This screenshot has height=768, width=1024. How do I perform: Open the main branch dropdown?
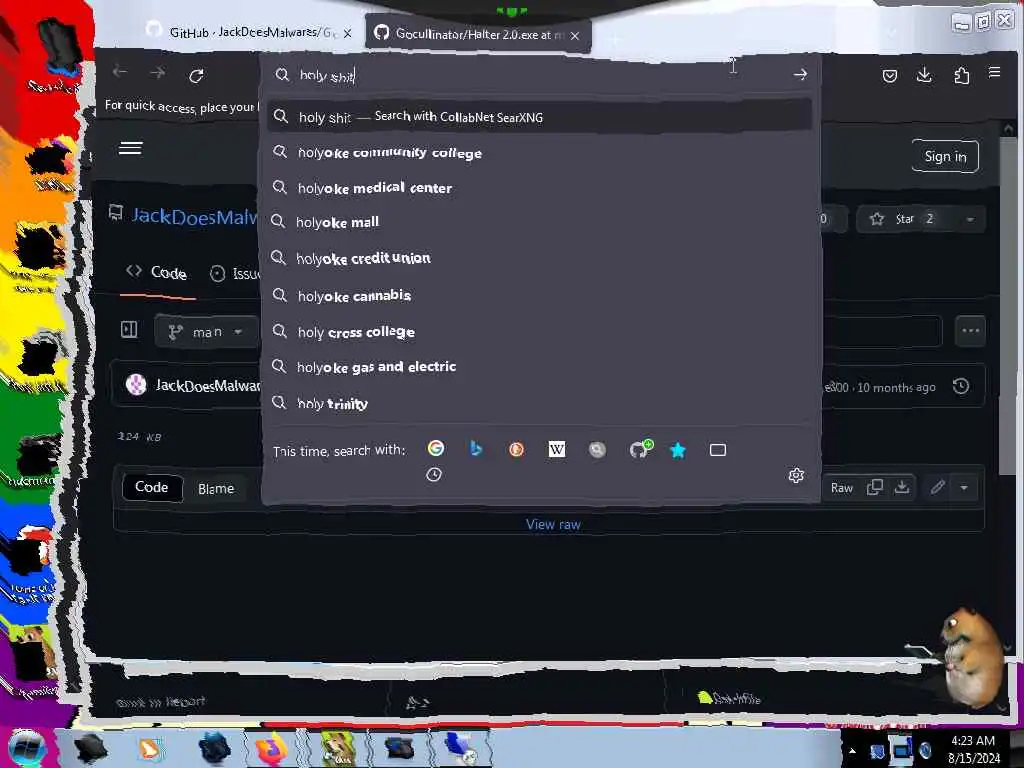205,332
